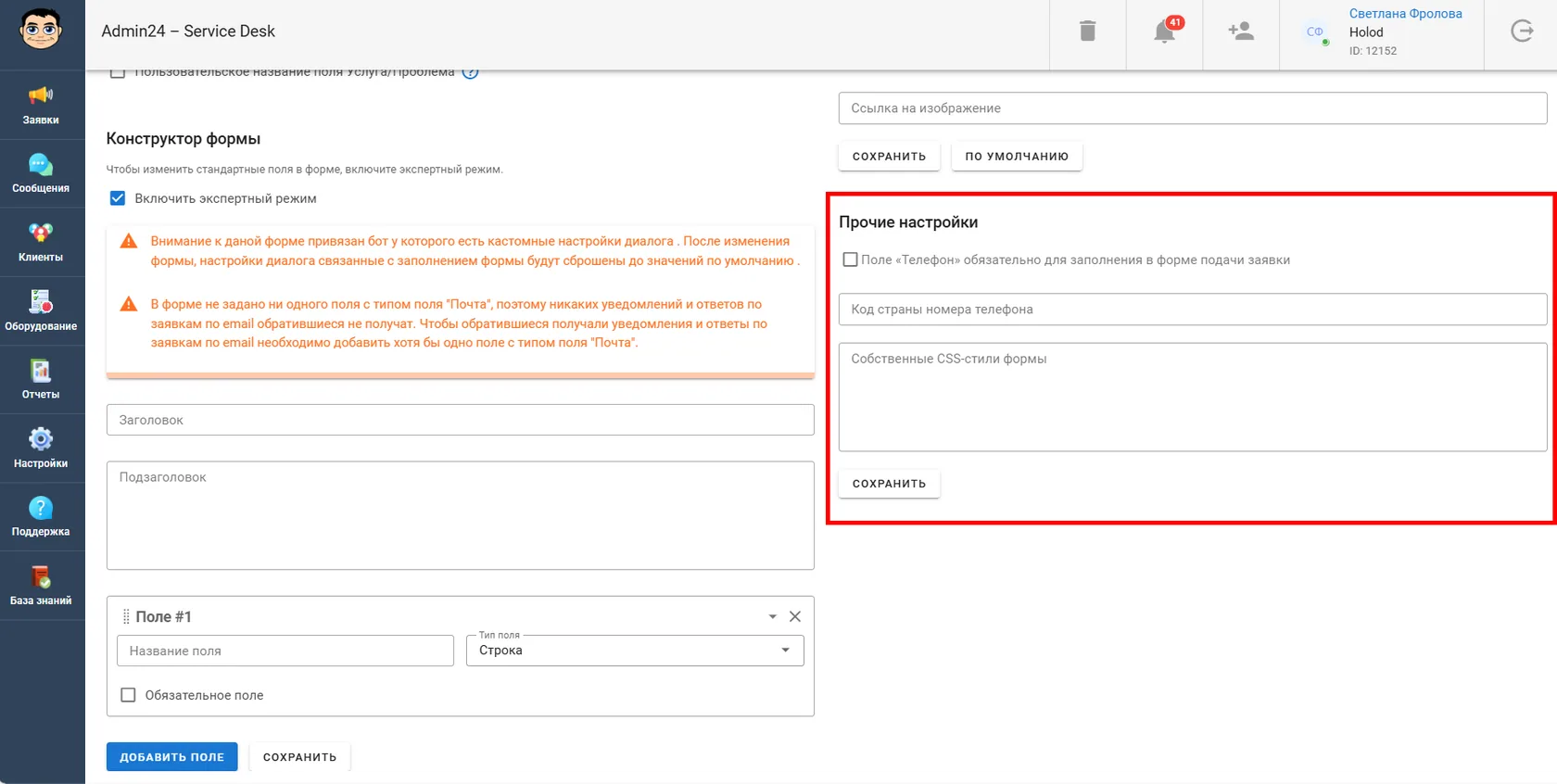Image resolution: width=1557 pixels, height=784 pixels.
Task: Open the Сообщения sidebar section
Action: (42, 174)
